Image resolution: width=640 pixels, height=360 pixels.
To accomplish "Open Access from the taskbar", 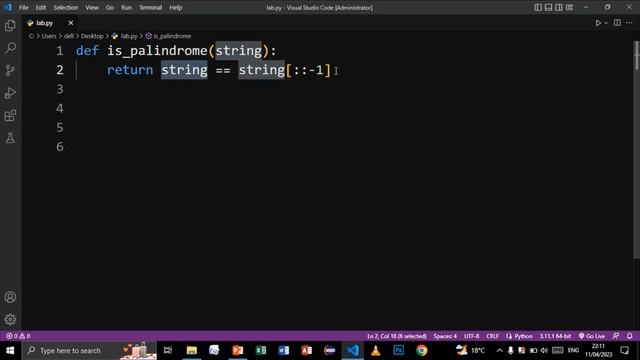I will coord(307,351).
